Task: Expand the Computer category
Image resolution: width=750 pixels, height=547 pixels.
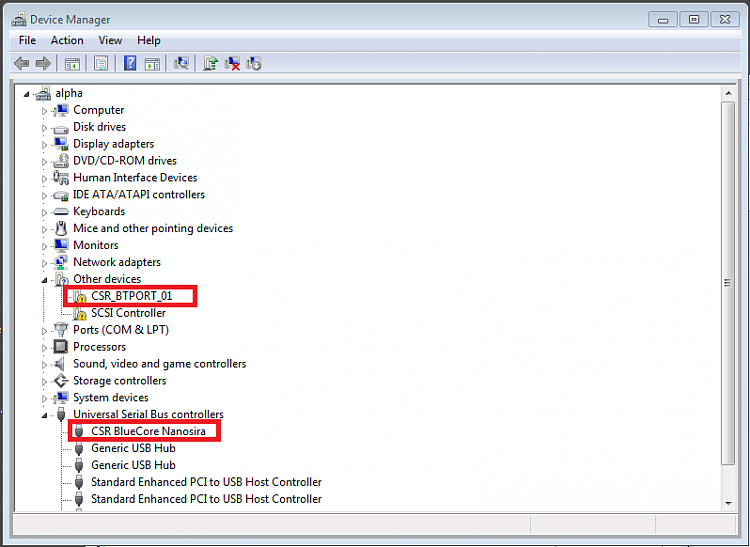Action: (44, 111)
